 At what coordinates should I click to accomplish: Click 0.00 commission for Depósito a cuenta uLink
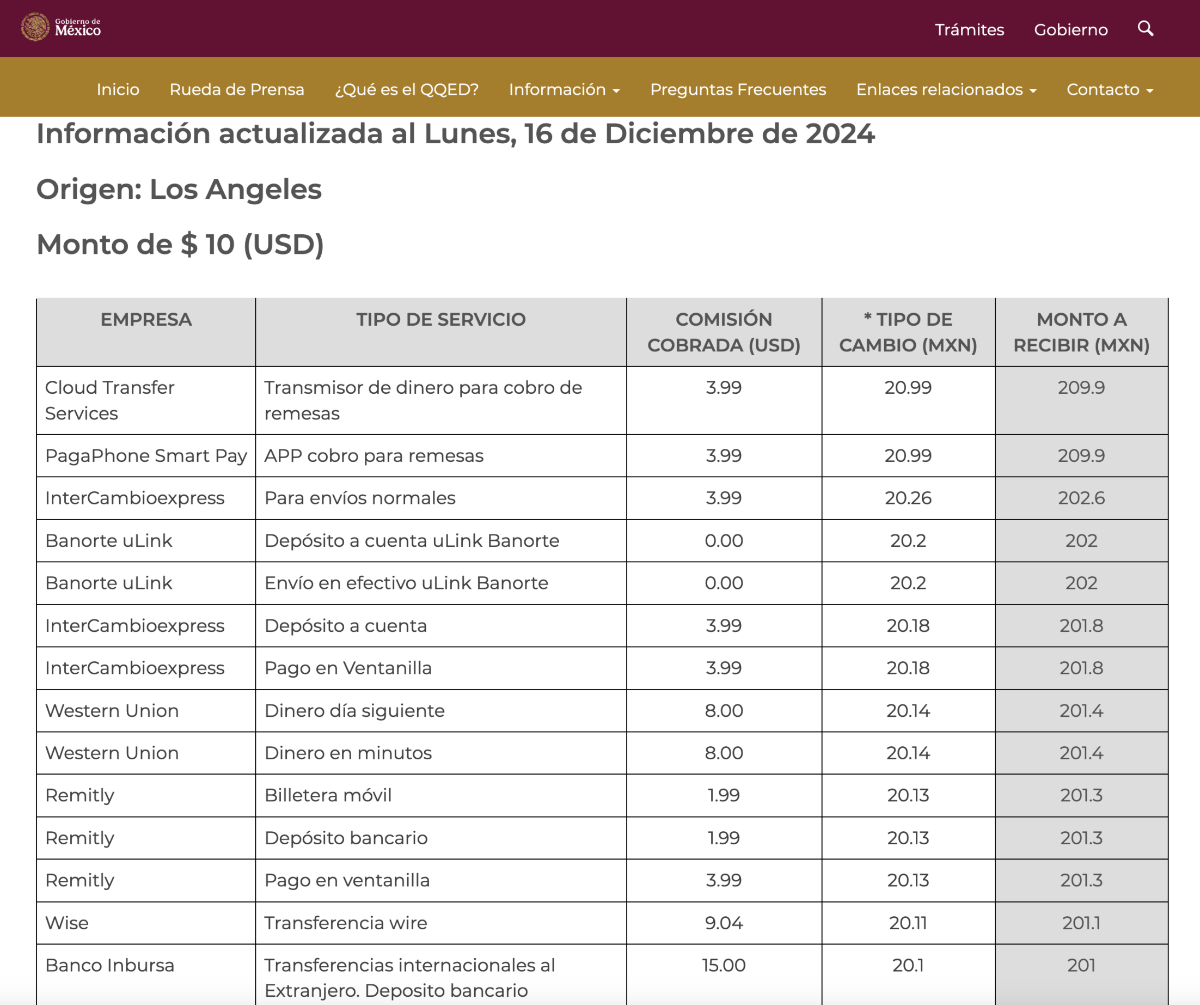coord(724,541)
